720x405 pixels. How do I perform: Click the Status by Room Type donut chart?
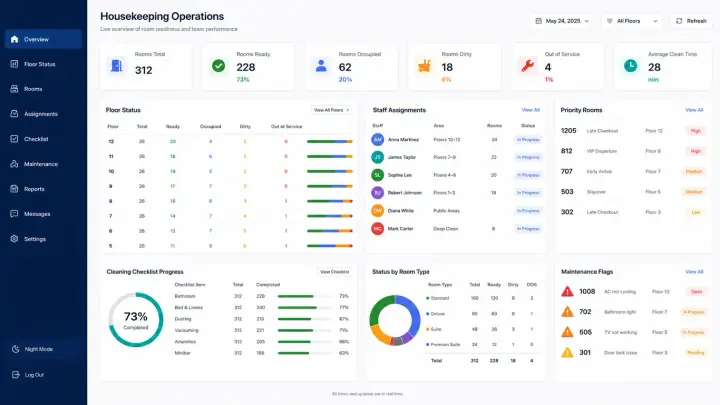coord(395,320)
